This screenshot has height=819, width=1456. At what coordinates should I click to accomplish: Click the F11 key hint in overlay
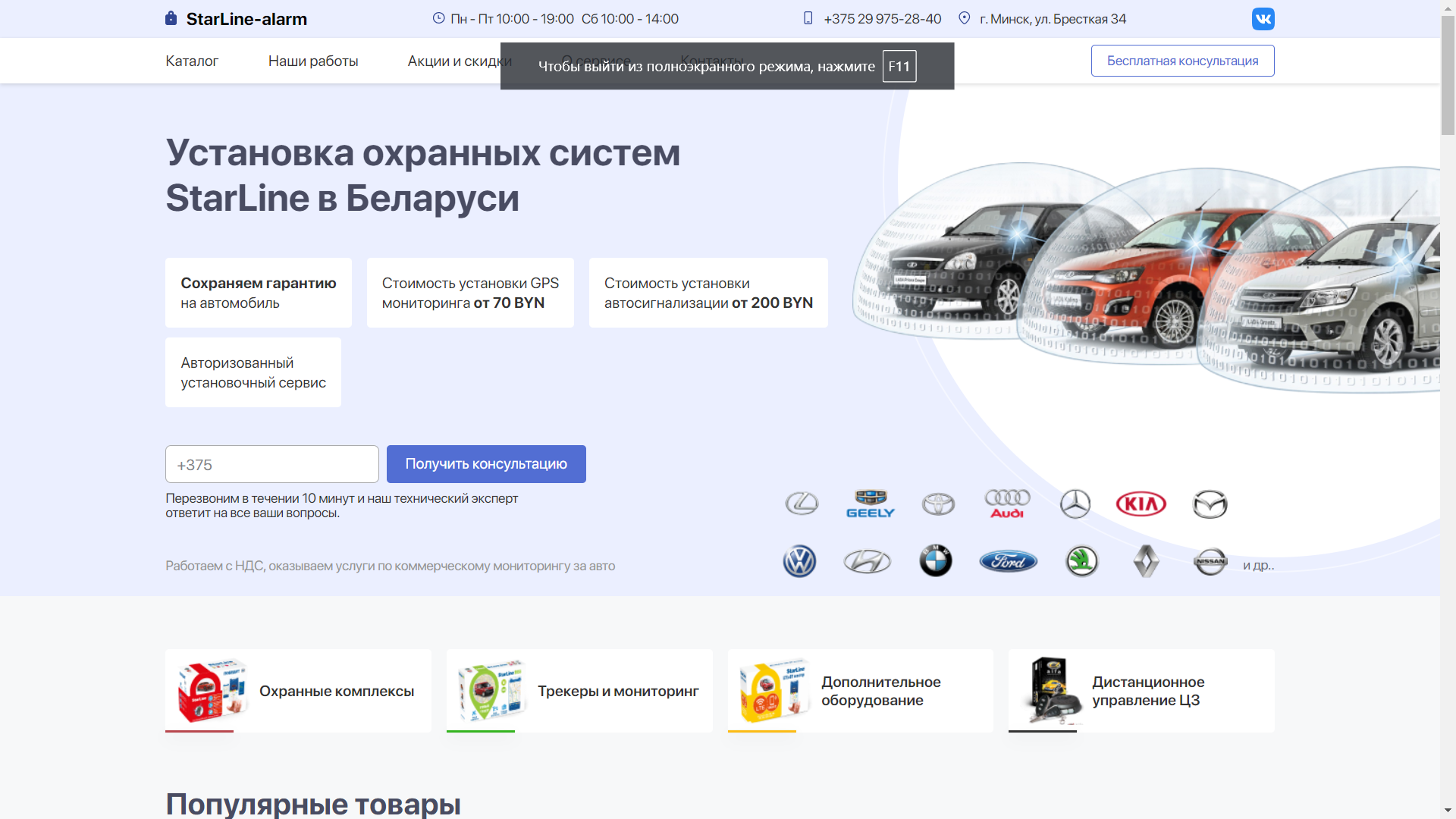tap(899, 66)
